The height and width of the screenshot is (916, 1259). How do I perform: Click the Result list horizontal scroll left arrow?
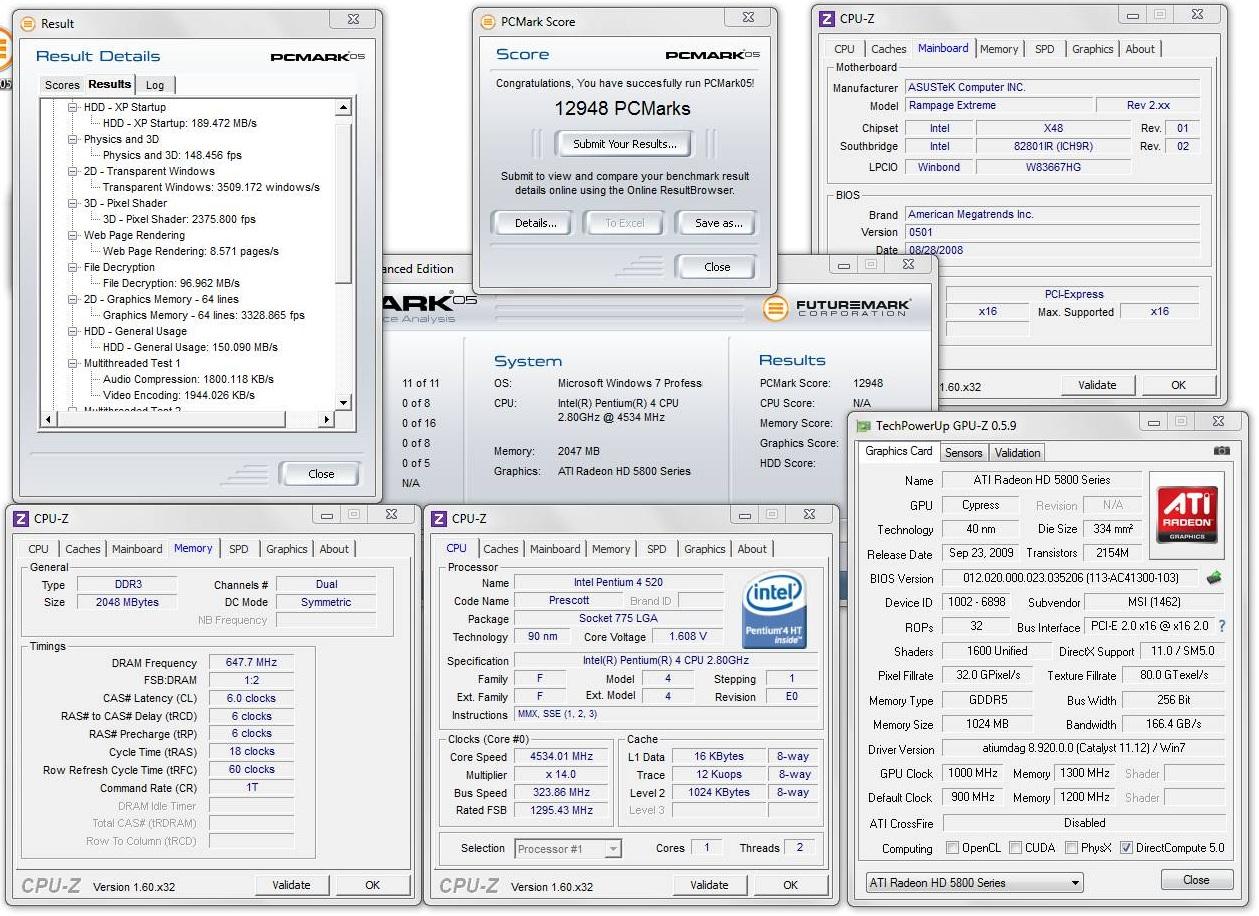(x=48, y=419)
